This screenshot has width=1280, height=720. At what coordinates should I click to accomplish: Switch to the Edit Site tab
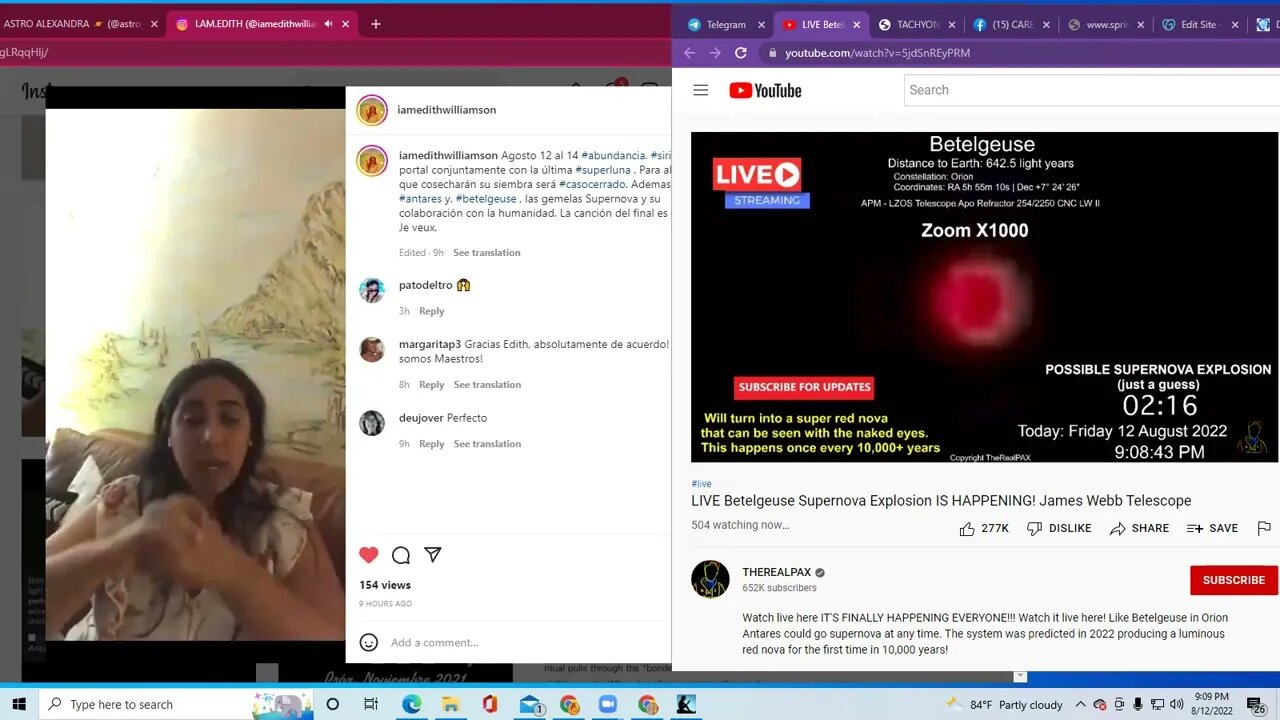coord(1200,24)
